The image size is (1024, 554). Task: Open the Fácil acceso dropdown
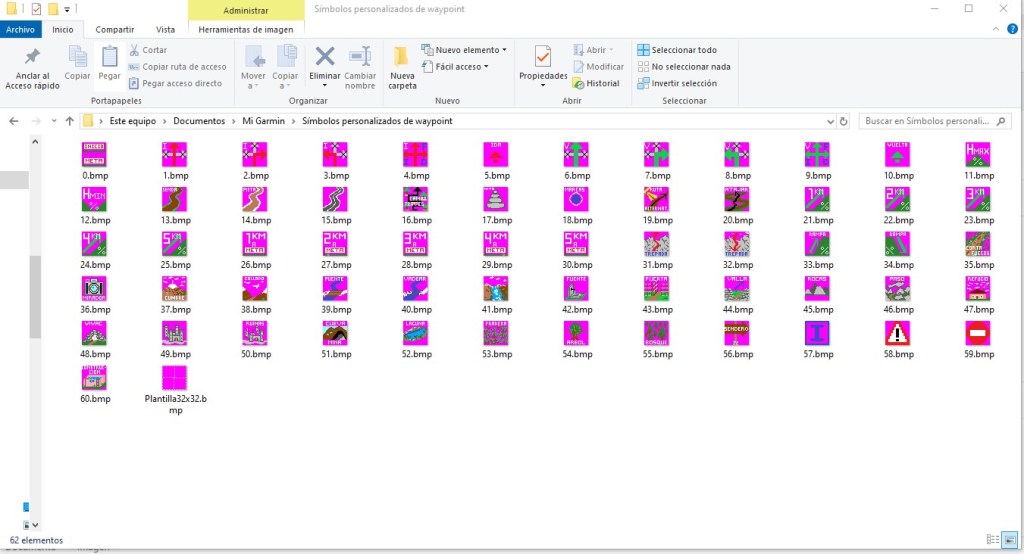[461, 67]
